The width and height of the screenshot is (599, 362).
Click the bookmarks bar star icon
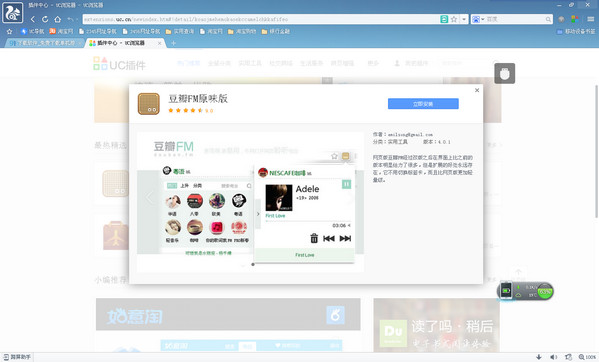tap(10, 31)
